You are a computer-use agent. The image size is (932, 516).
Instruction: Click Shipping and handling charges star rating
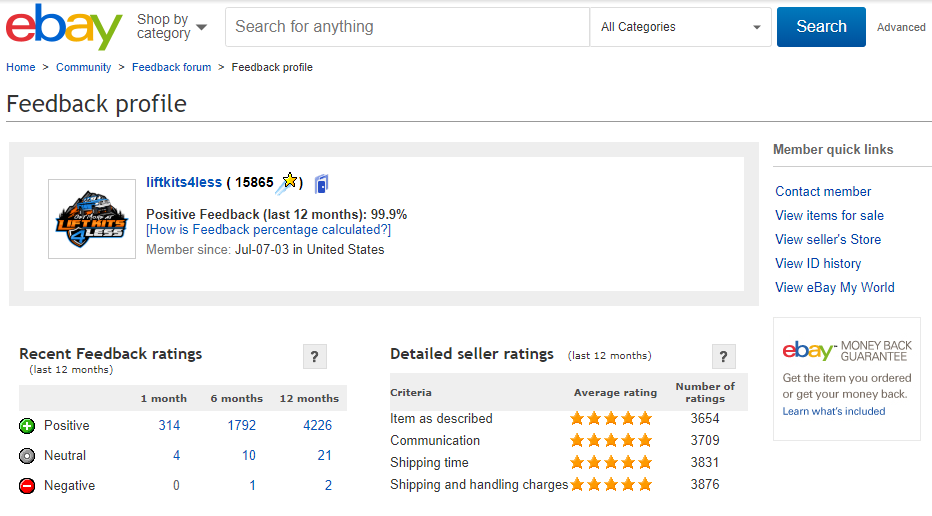[x=611, y=484]
